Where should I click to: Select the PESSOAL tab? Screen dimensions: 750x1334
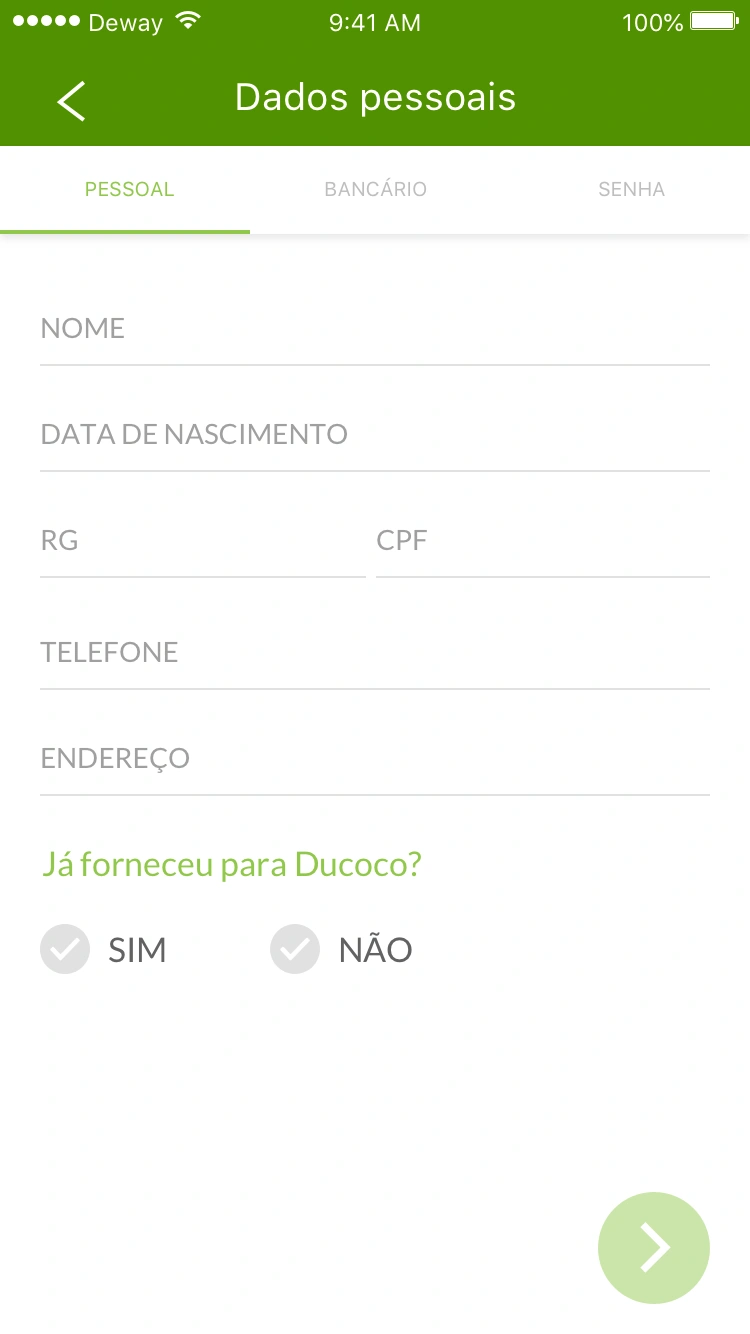[x=129, y=190]
